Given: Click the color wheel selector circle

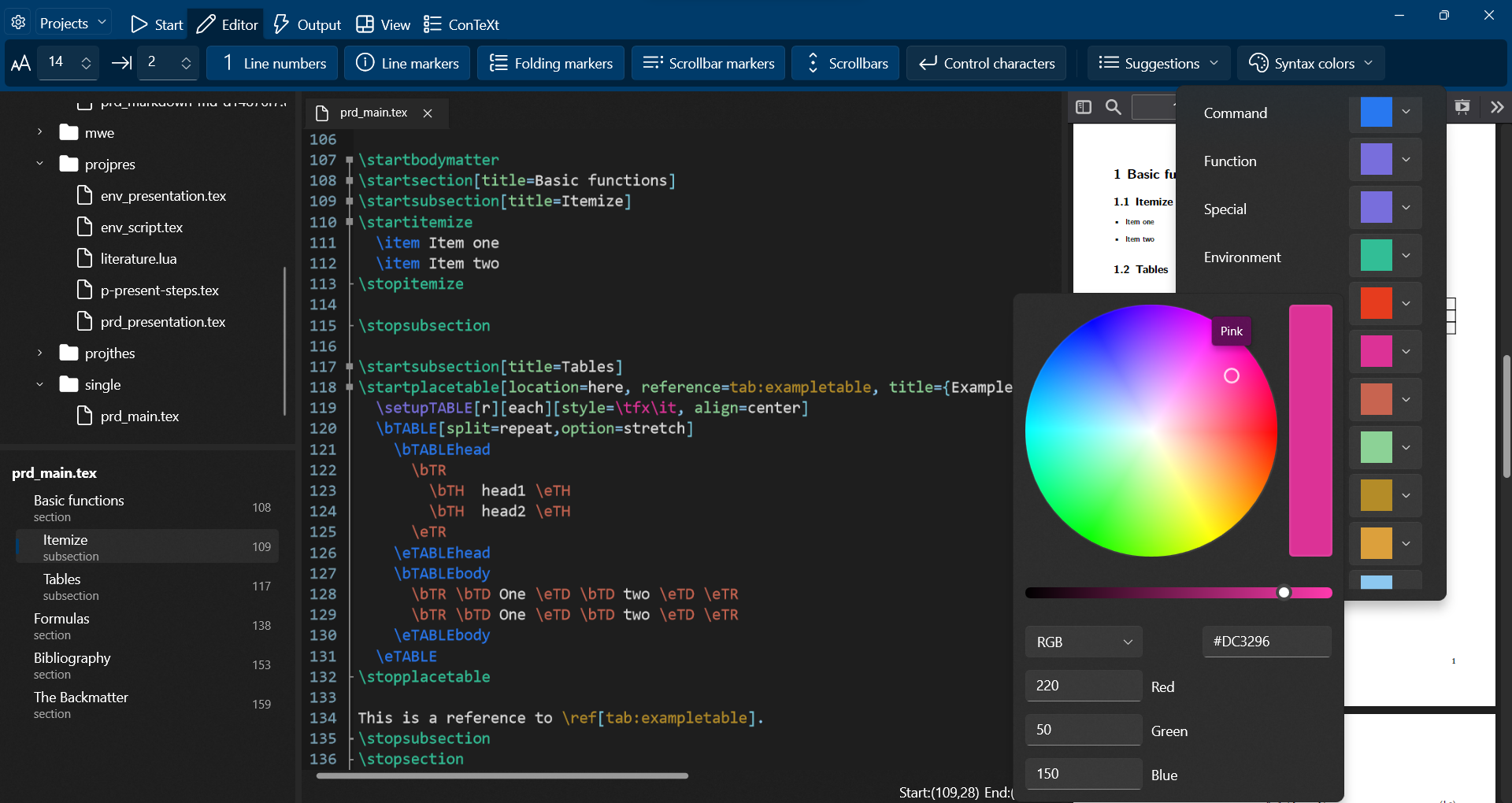Looking at the screenshot, I should pos(1232,376).
